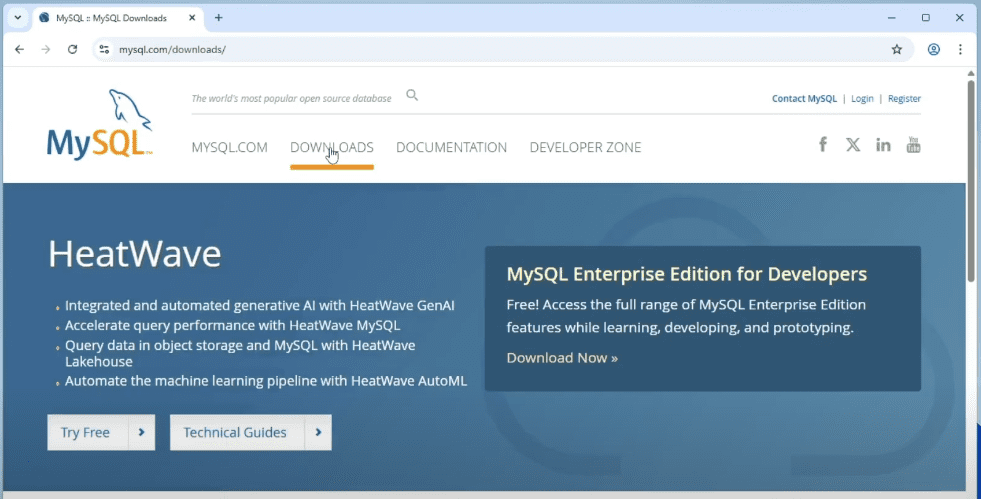Expand the tab search dropdown arrow
Screen dimensions: 981x499
click(17, 18)
